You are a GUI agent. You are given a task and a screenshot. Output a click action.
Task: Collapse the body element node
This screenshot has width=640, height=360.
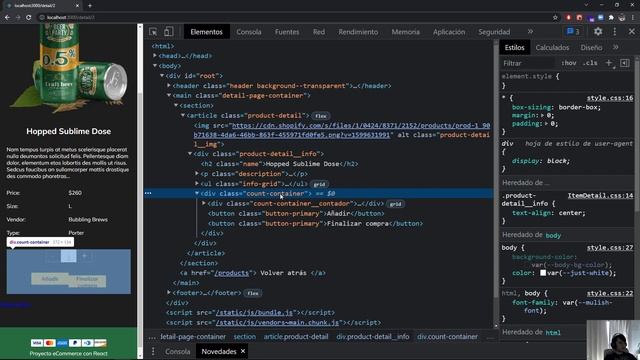click(x=155, y=65)
